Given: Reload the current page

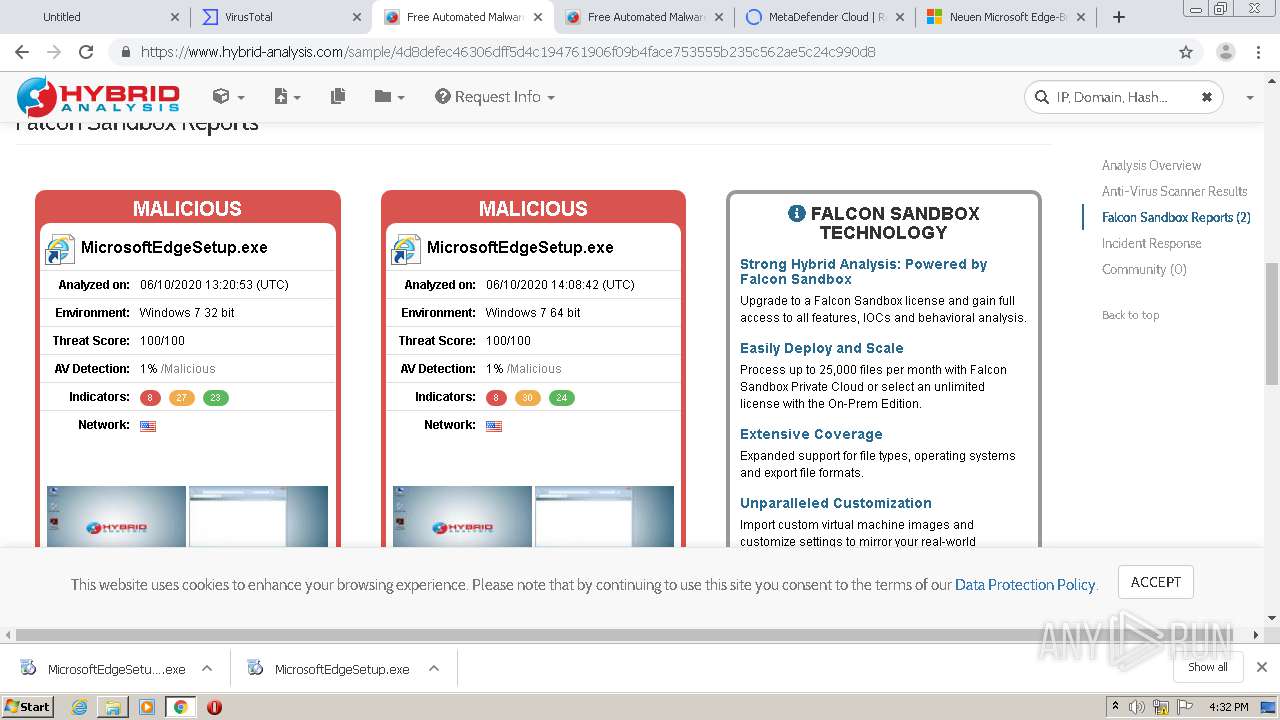Looking at the screenshot, I should [x=86, y=52].
